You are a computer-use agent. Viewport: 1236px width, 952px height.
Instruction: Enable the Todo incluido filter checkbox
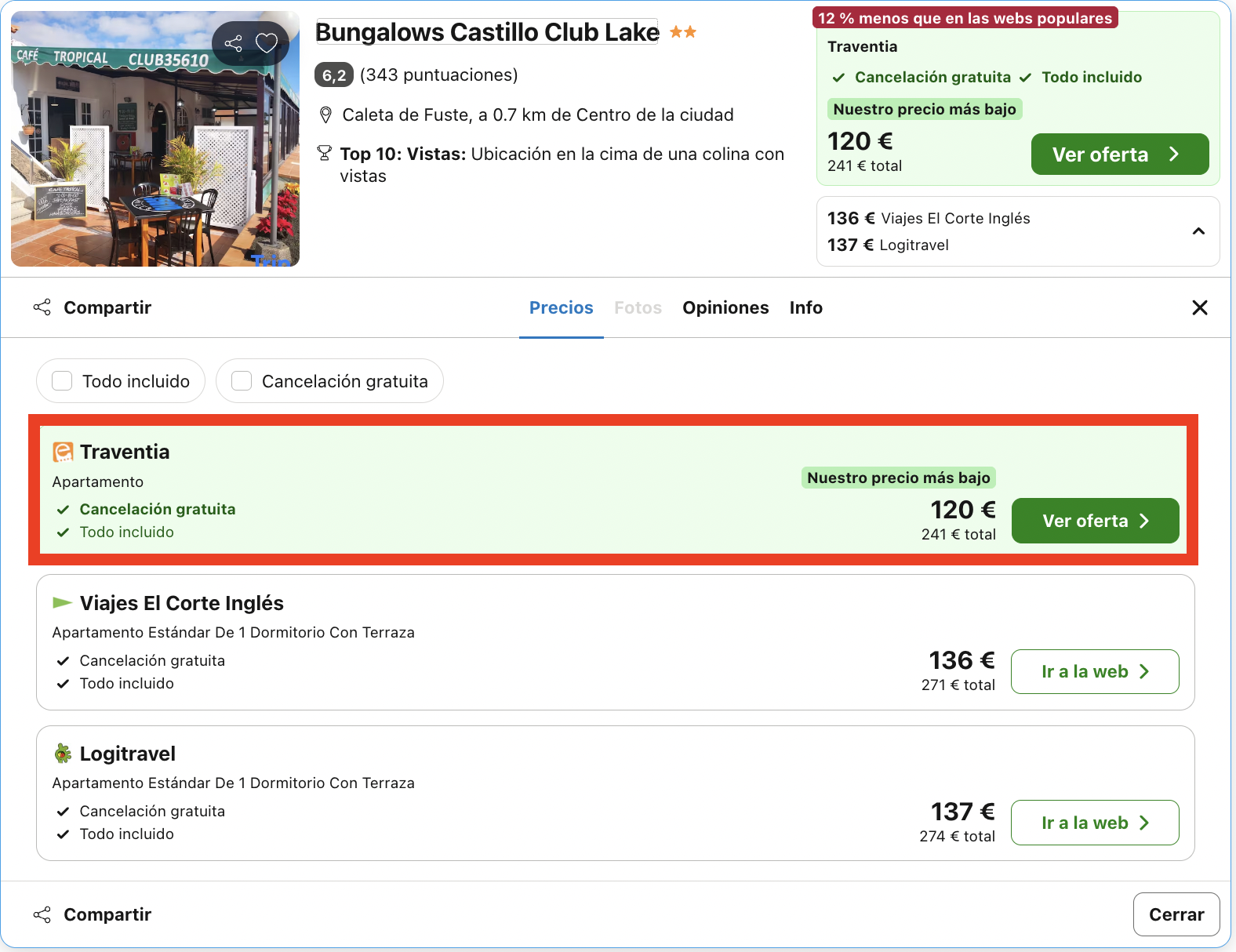(x=62, y=381)
